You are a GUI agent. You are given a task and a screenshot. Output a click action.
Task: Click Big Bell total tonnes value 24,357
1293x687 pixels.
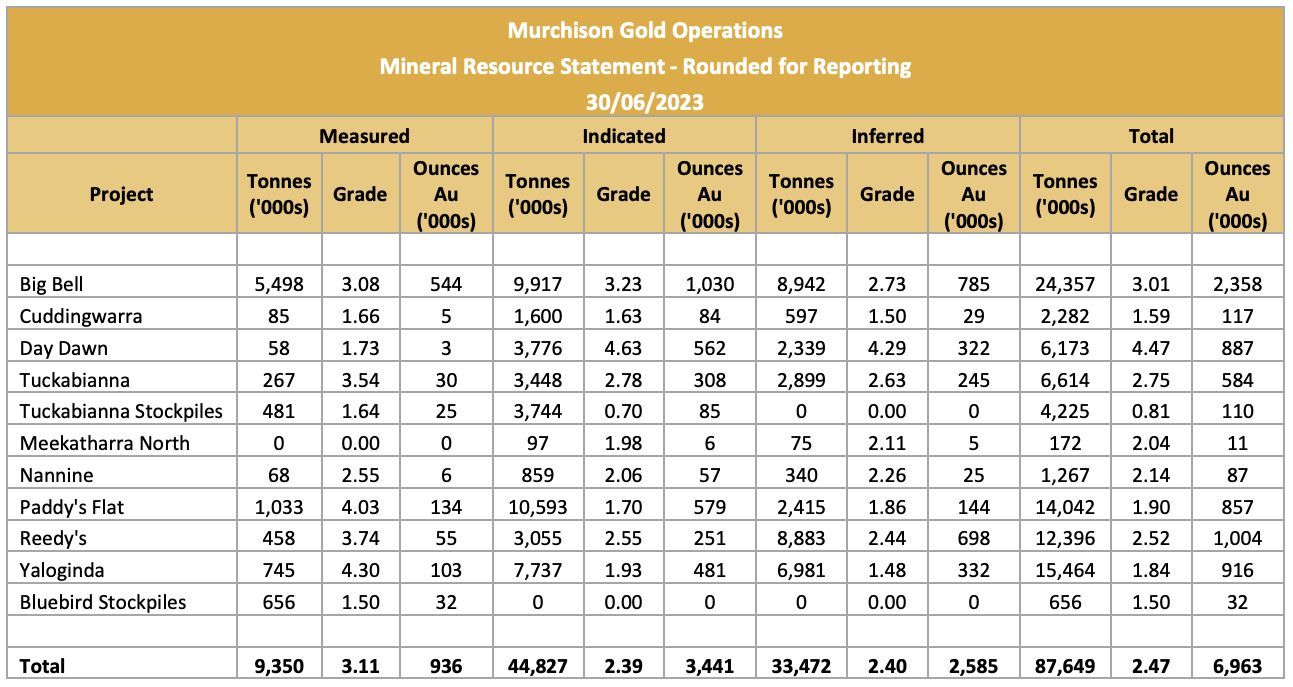[x=1064, y=285]
